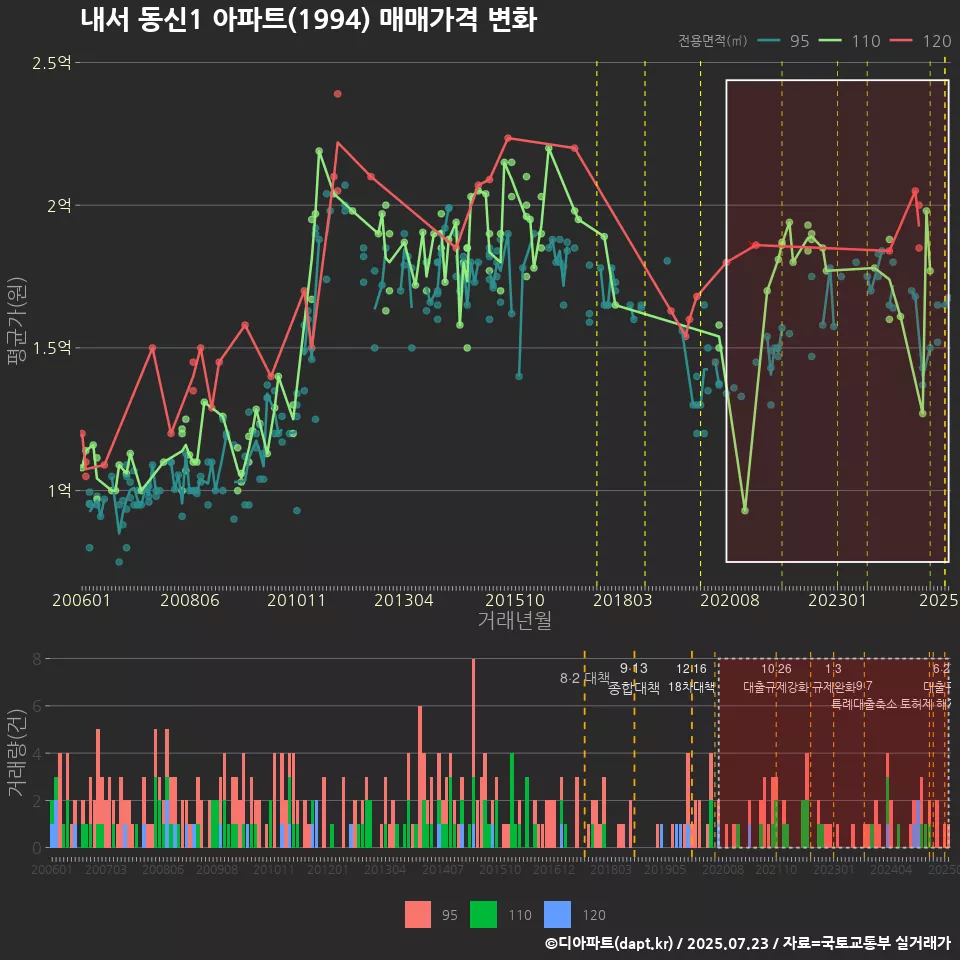Click the '1.5억' y-axis label
Screen dimensions: 960x960
(51, 348)
